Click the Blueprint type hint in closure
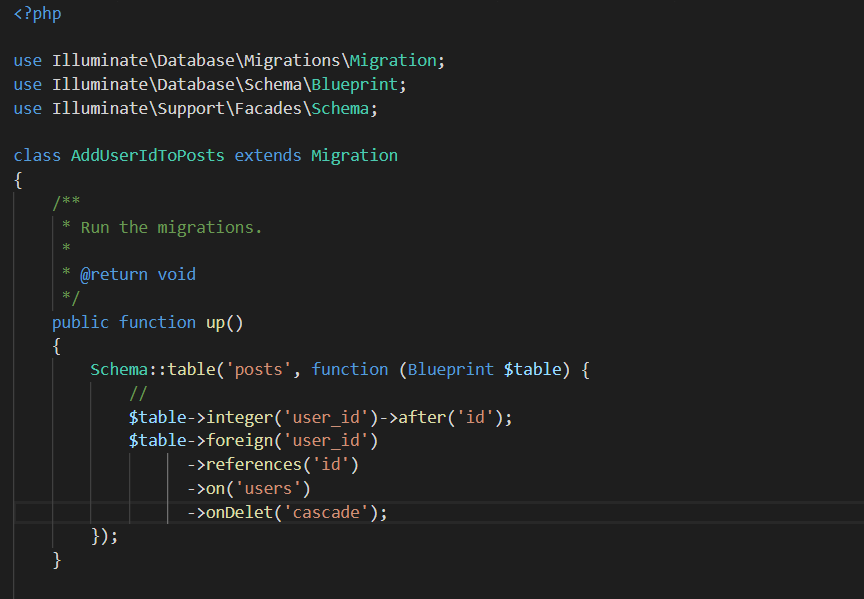 (x=450, y=370)
